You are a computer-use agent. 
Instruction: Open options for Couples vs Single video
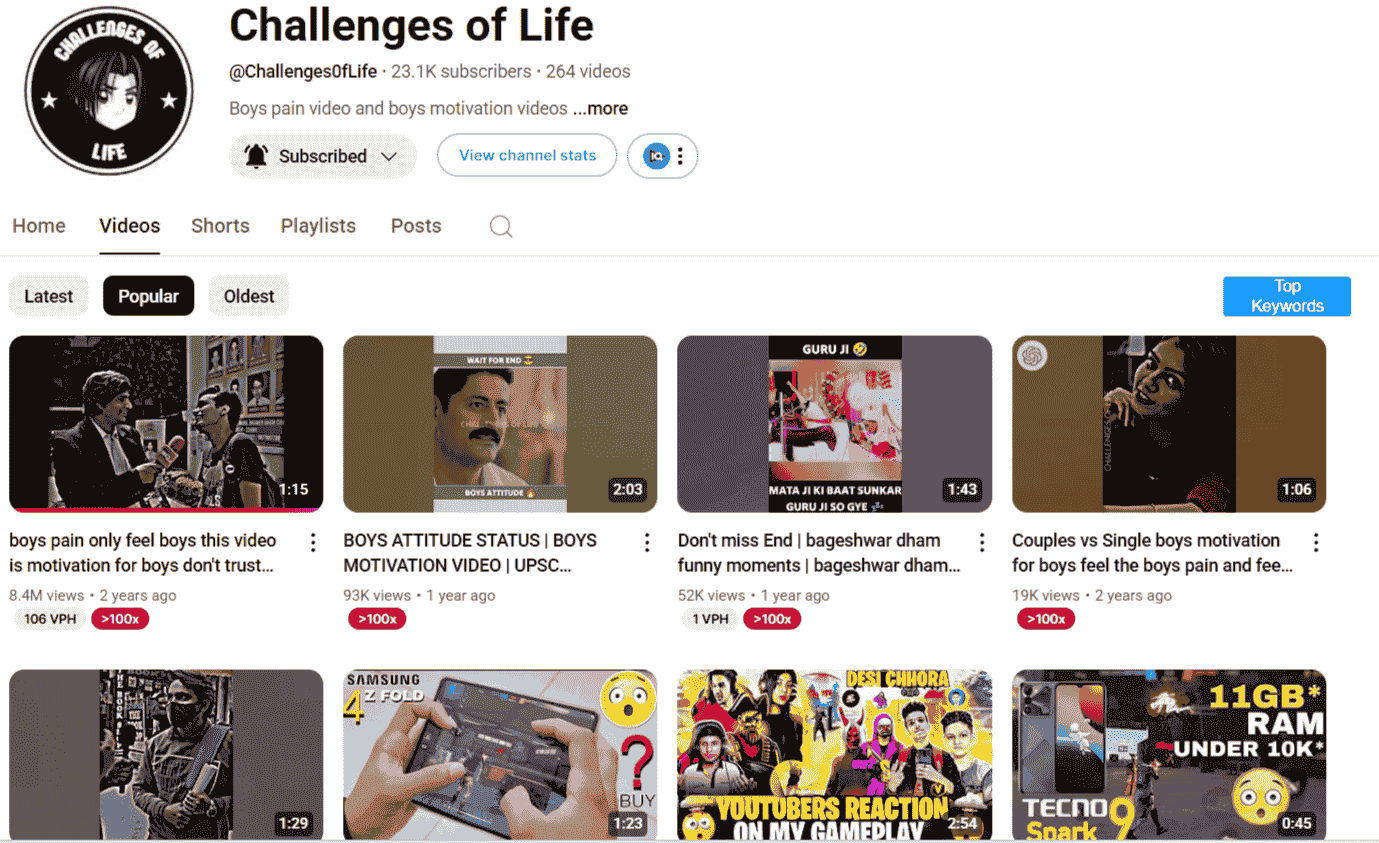pyautogui.click(x=1316, y=542)
